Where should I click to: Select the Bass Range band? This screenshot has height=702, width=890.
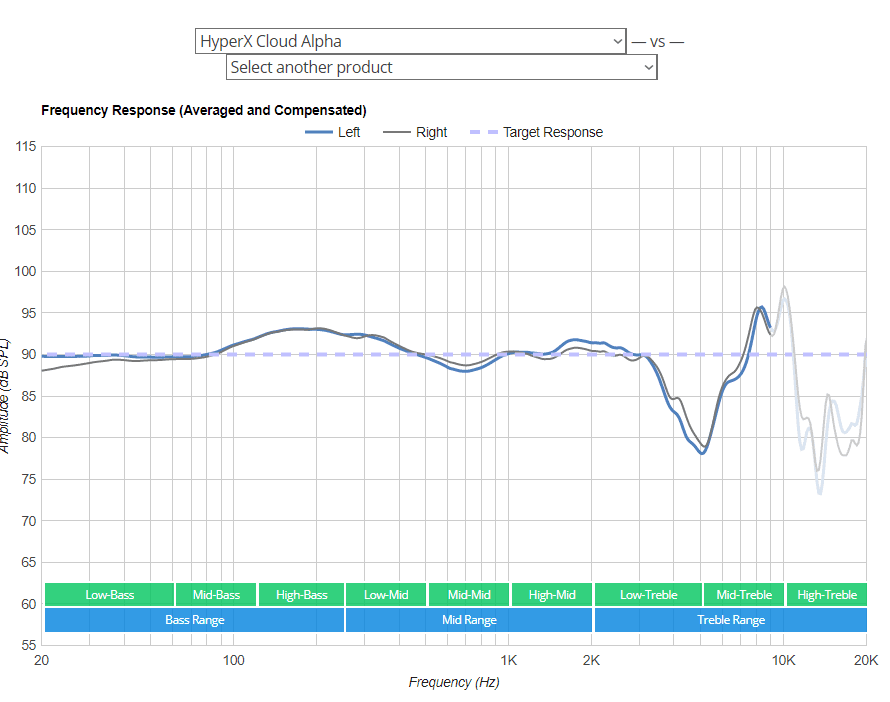[195, 620]
